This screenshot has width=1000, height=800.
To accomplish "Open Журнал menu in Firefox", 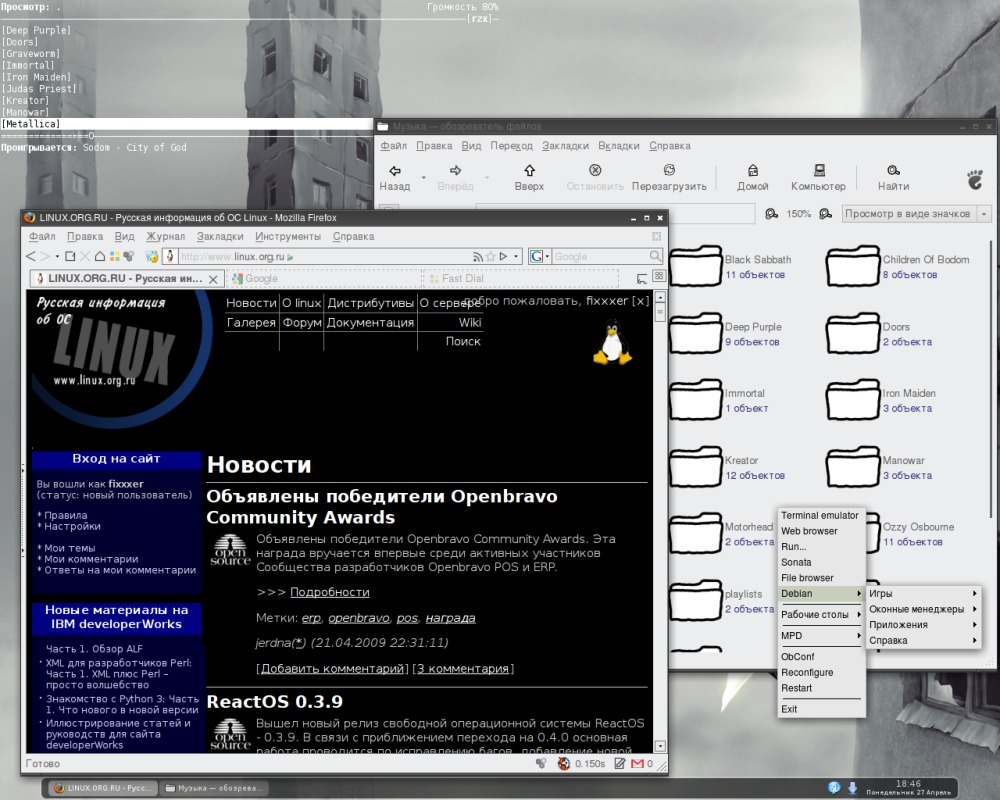I will point(165,237).
